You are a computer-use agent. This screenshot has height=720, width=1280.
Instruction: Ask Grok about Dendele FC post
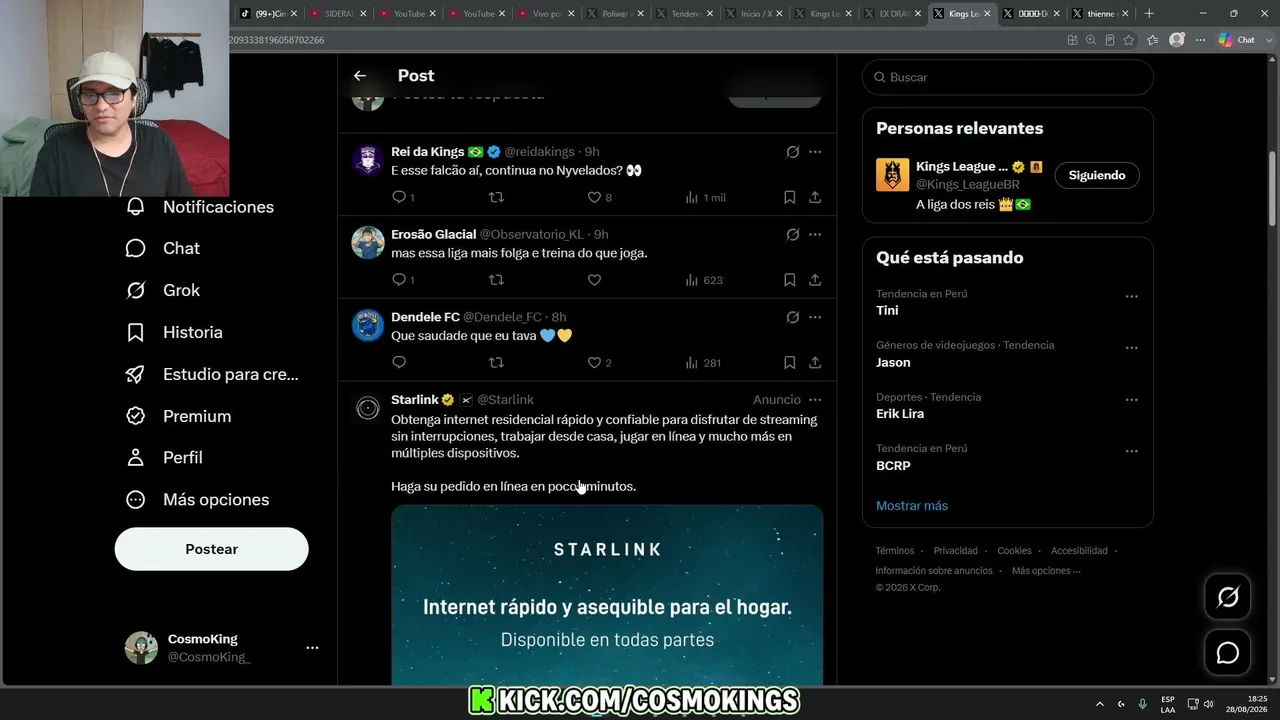pyautogui.click(x=792, y=317)
